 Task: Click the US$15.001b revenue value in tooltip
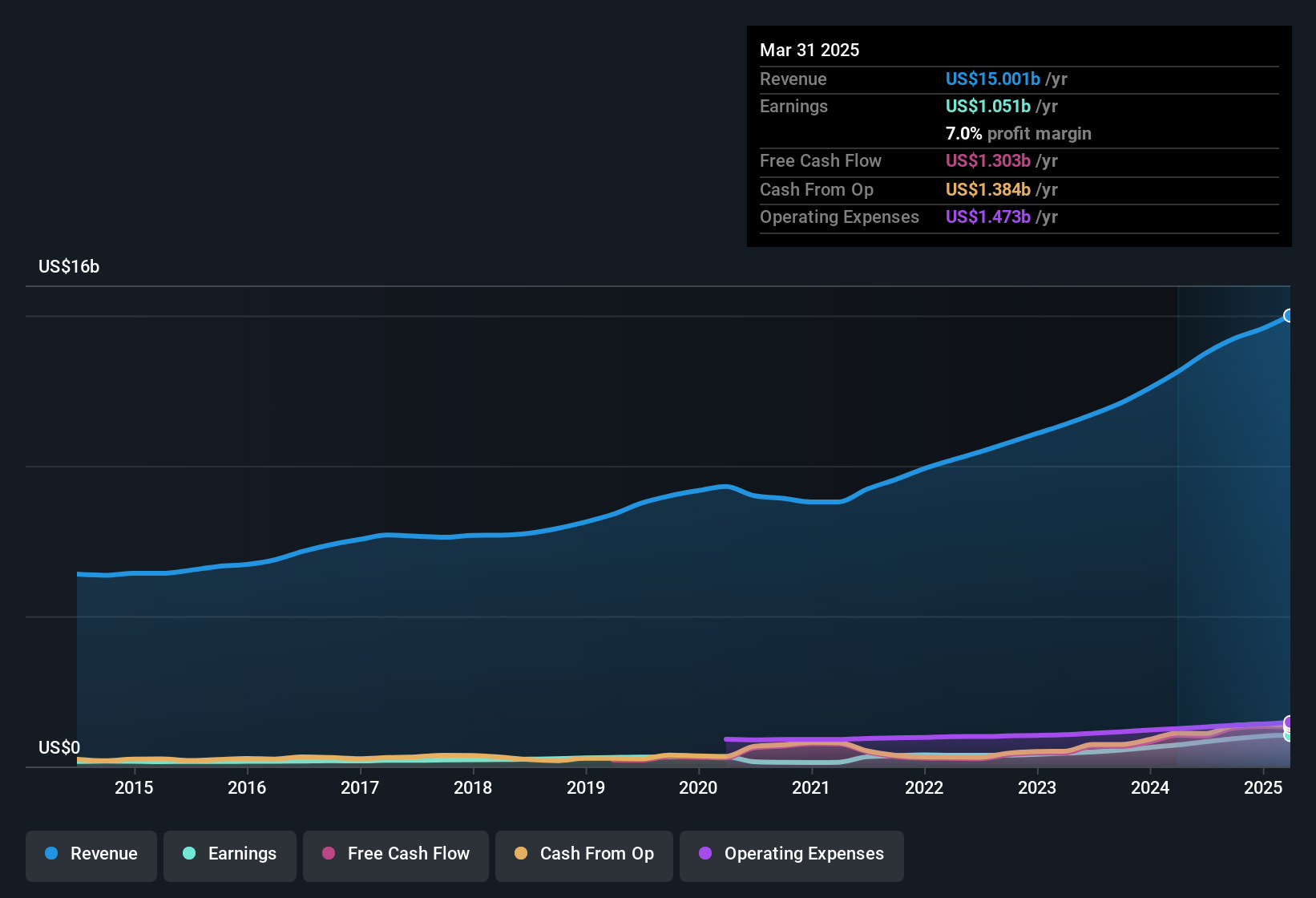[x=993, y=79]
